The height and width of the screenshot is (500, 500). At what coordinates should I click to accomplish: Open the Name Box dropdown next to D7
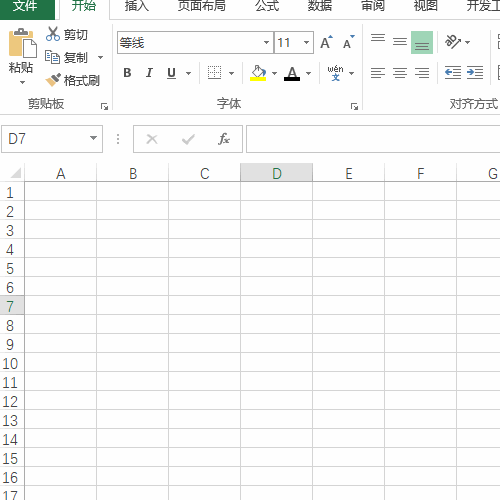[93, 138]
